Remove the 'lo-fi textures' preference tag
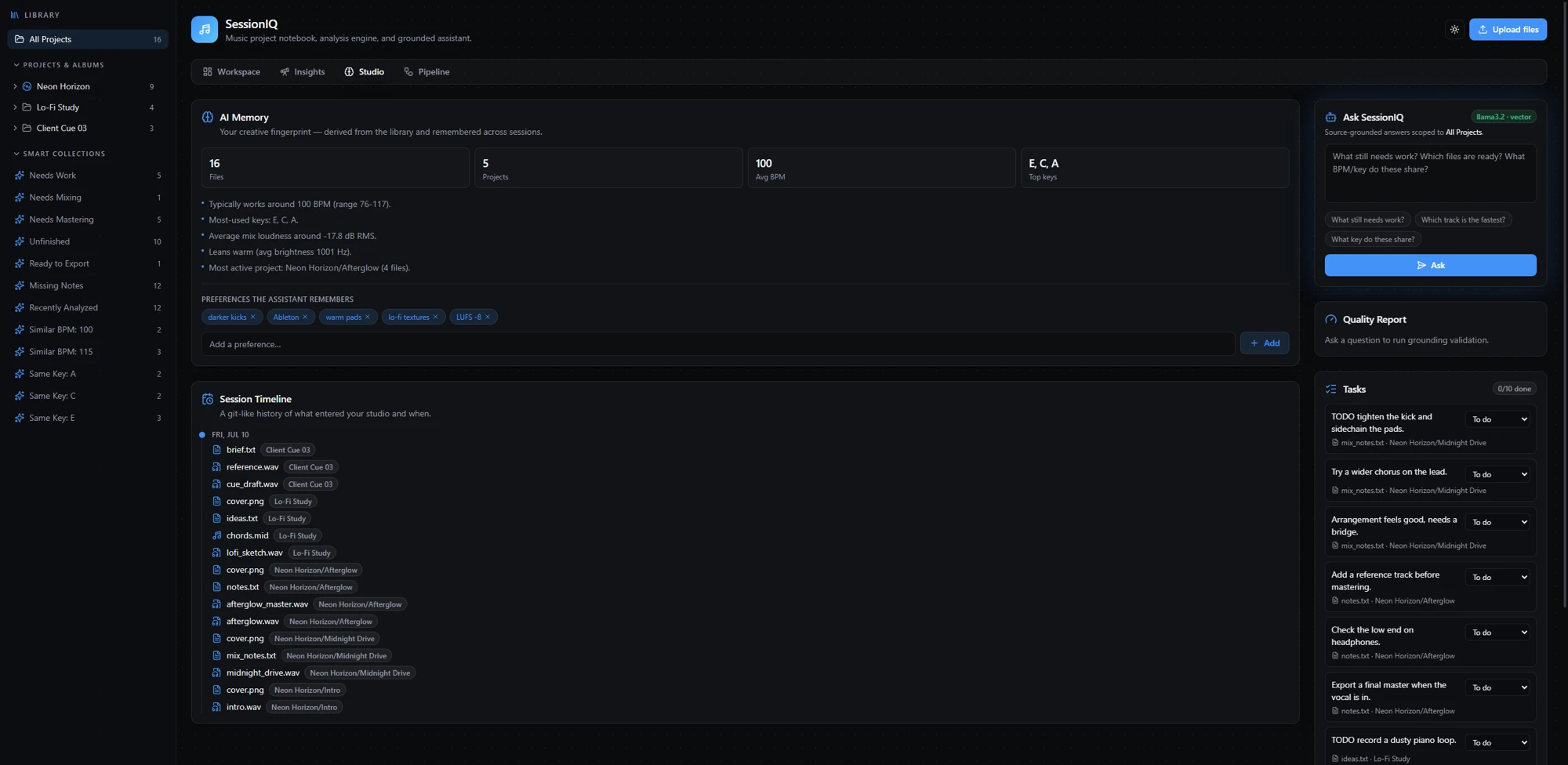The width and height of the screenshot is (1568, 765). 435,317
